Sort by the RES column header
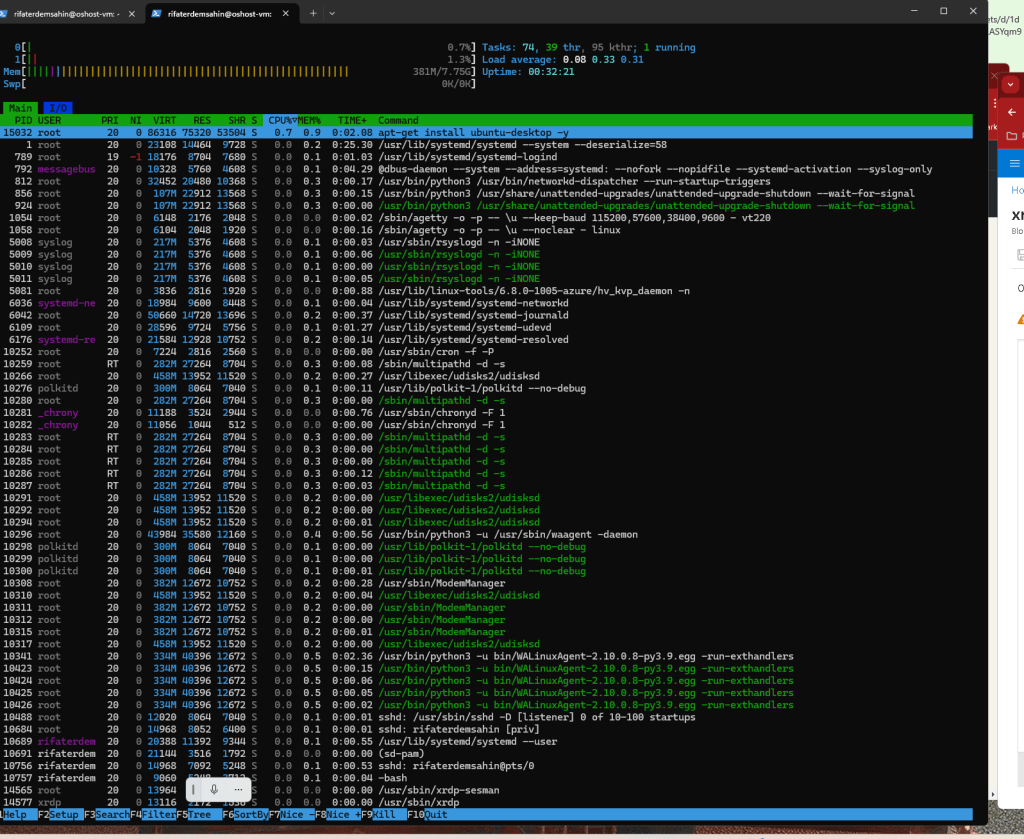This screenshot has height=839, width=1024. coord(202,120)
